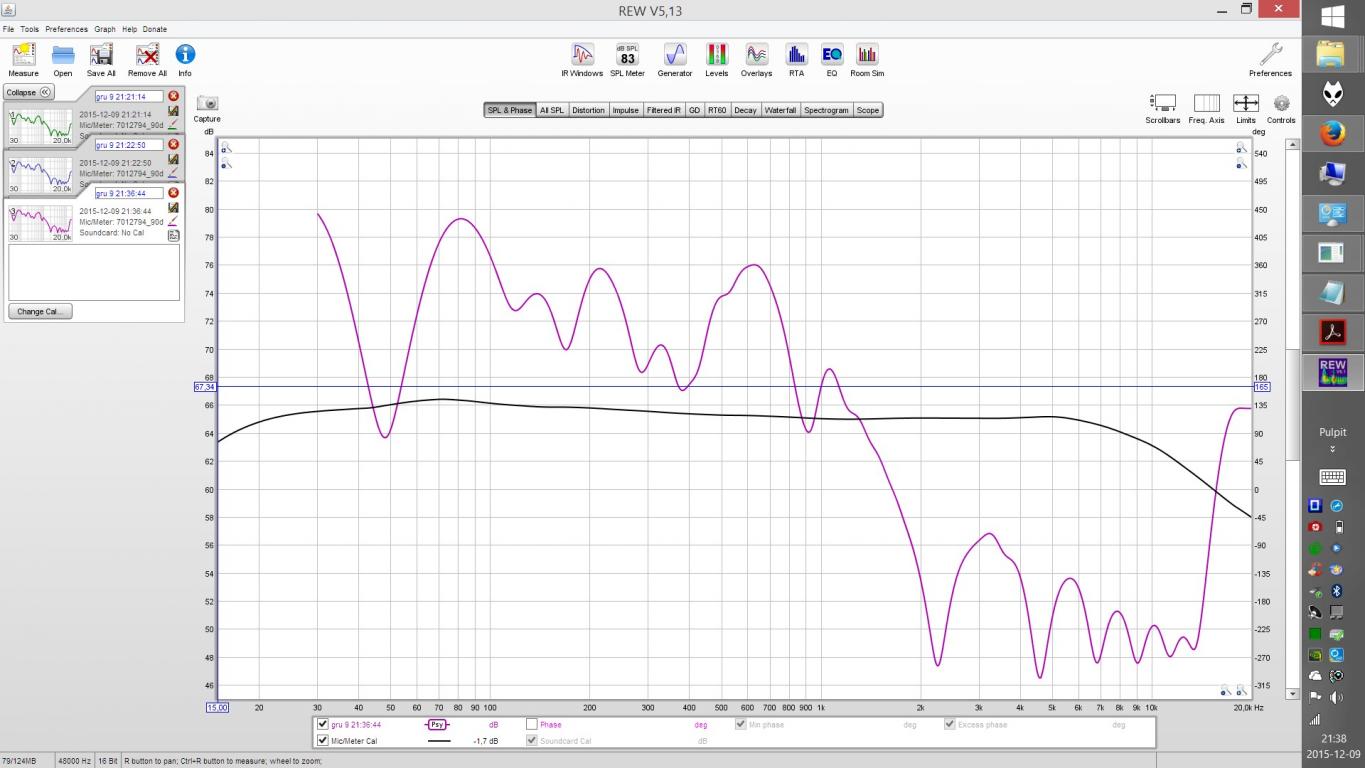Click the notes box under measurement 3

coord(94,272)
